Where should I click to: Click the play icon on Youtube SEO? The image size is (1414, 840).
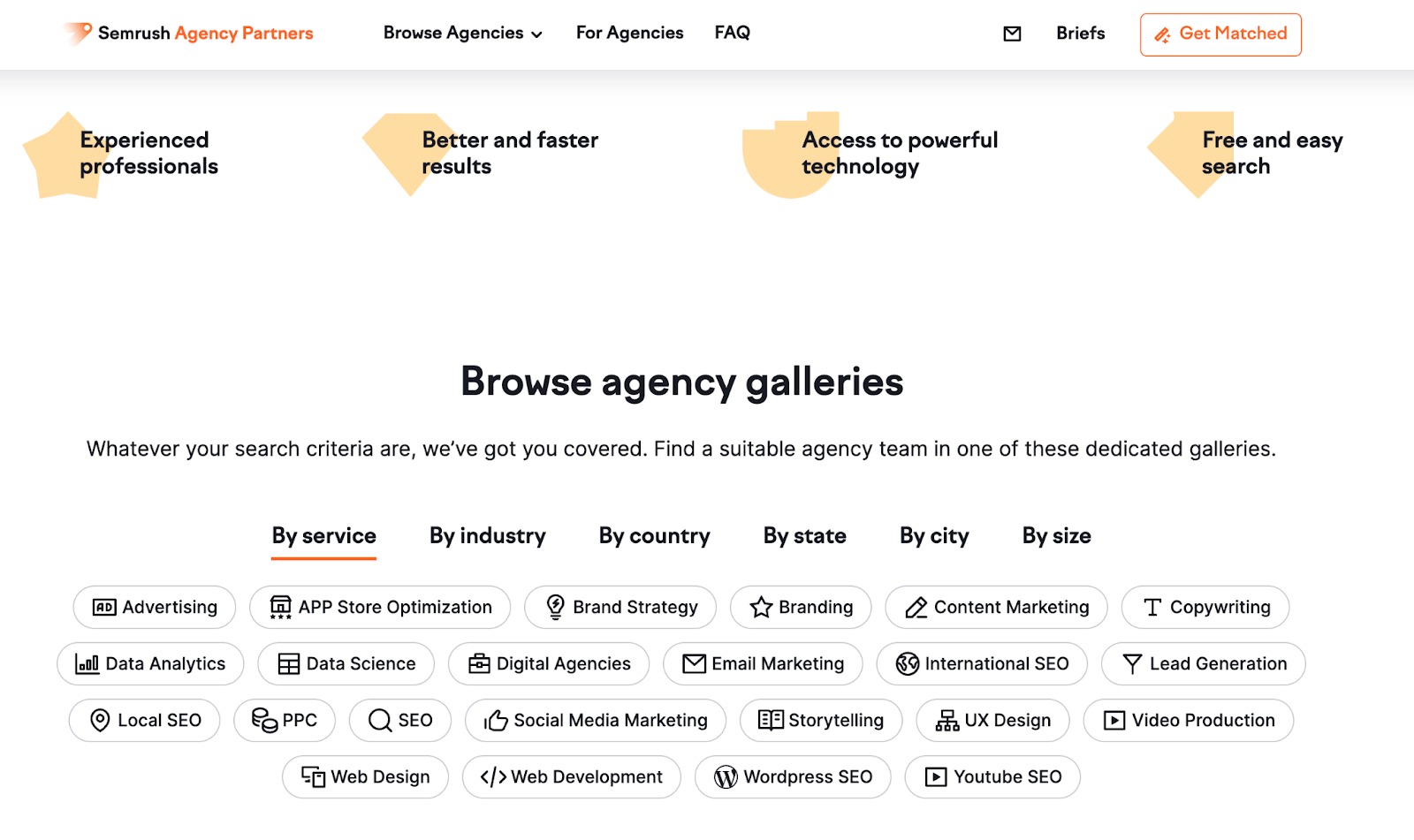pos(936,777)
